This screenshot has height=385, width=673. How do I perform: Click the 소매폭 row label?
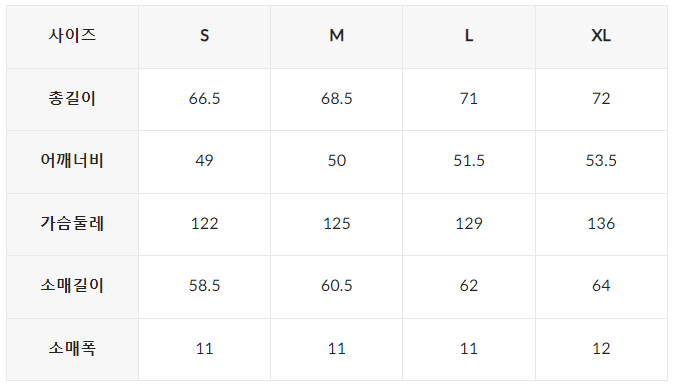click(72, 348)
